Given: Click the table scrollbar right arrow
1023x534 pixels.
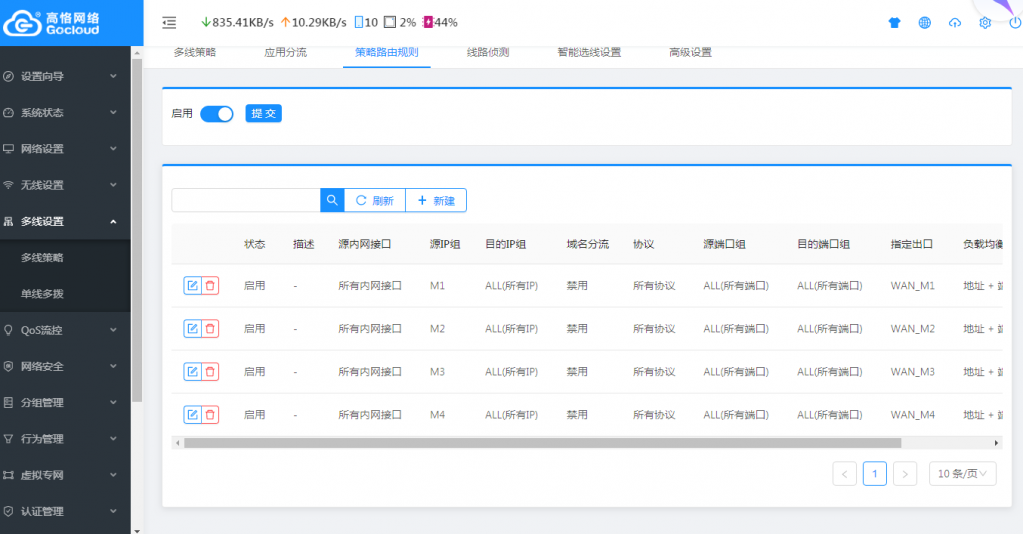Looking at the screenshot, I should pyautogui.click(x=996, y=443).
